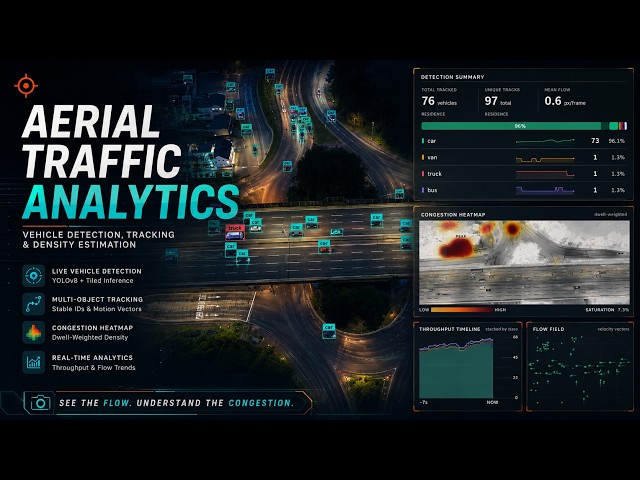640x480 pixels.
Task: Click the 'NOW' label on timeline axis
Action: [492, 402]
